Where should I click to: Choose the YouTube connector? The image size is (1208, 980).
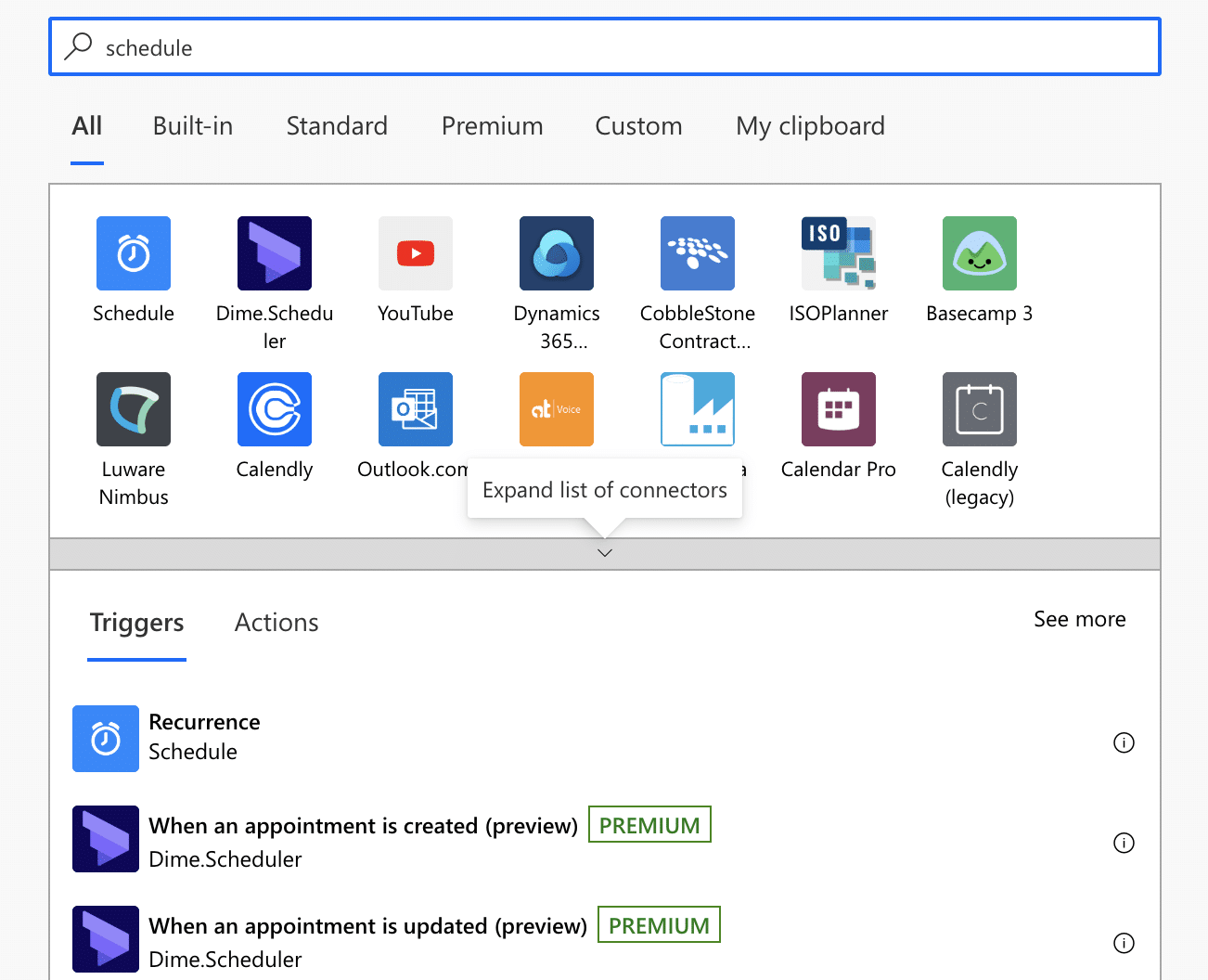point(416,253)
